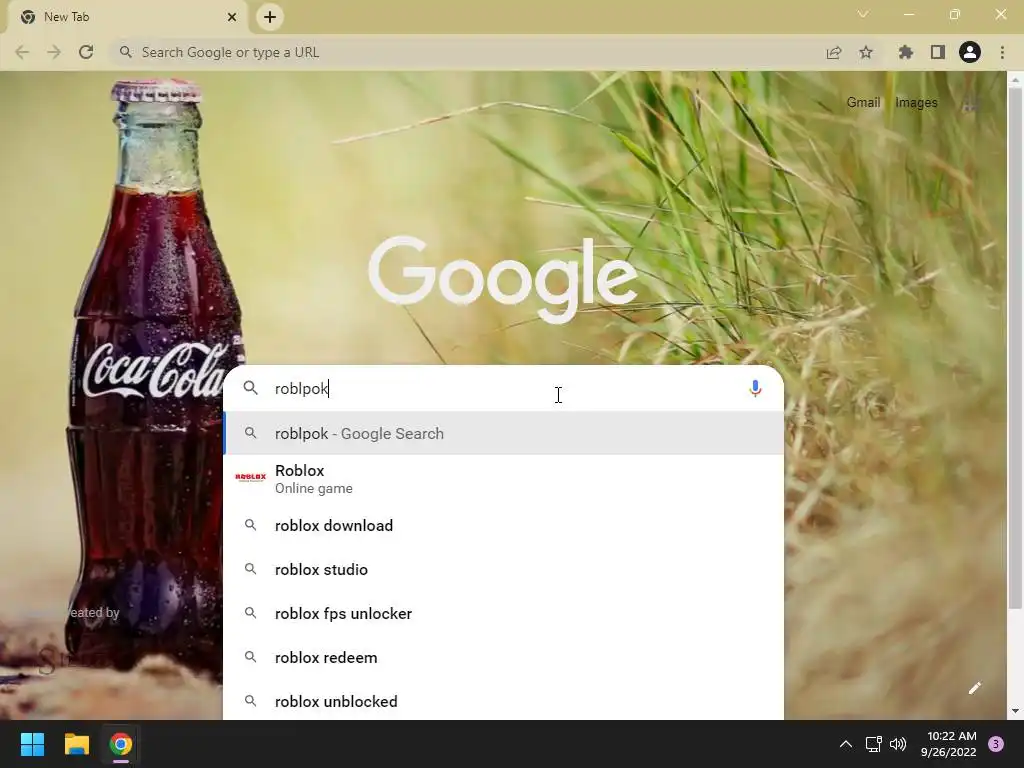Select the New Tab tab

pyautogui.click(x=127, y=17)
